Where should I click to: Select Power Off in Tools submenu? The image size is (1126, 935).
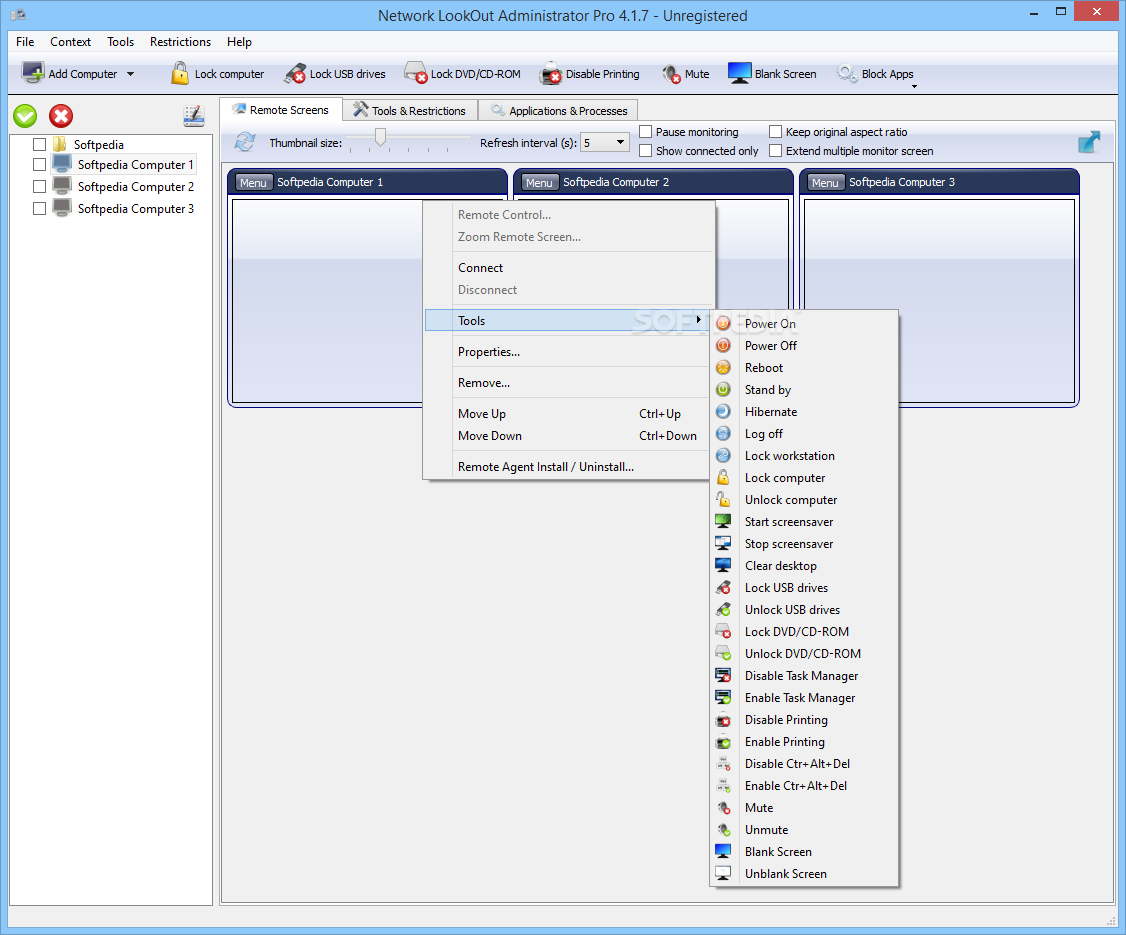tap(804, 345)
